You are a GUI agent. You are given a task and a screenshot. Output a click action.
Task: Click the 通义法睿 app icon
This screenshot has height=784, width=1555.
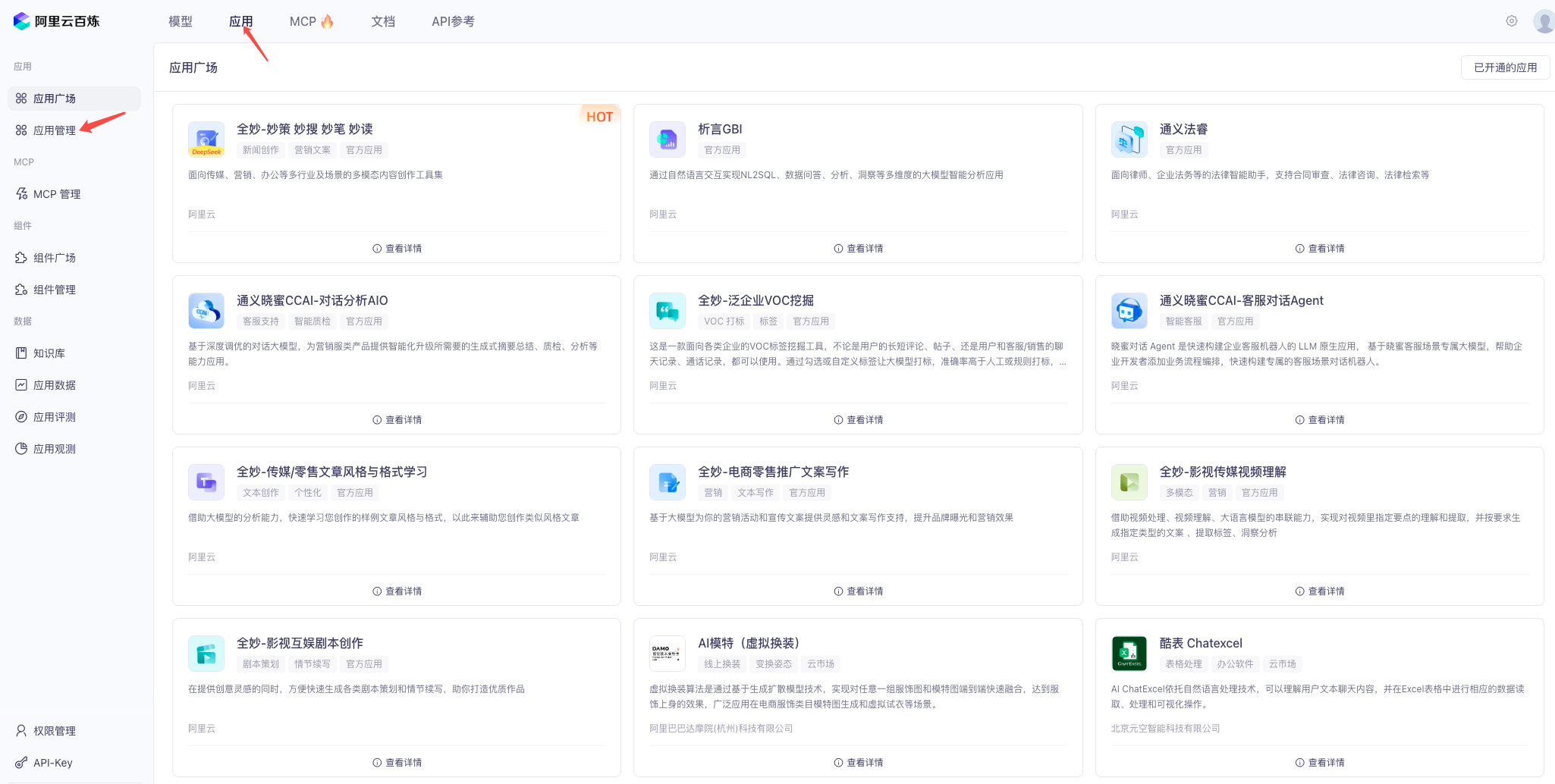click(x=1129, y=140)
